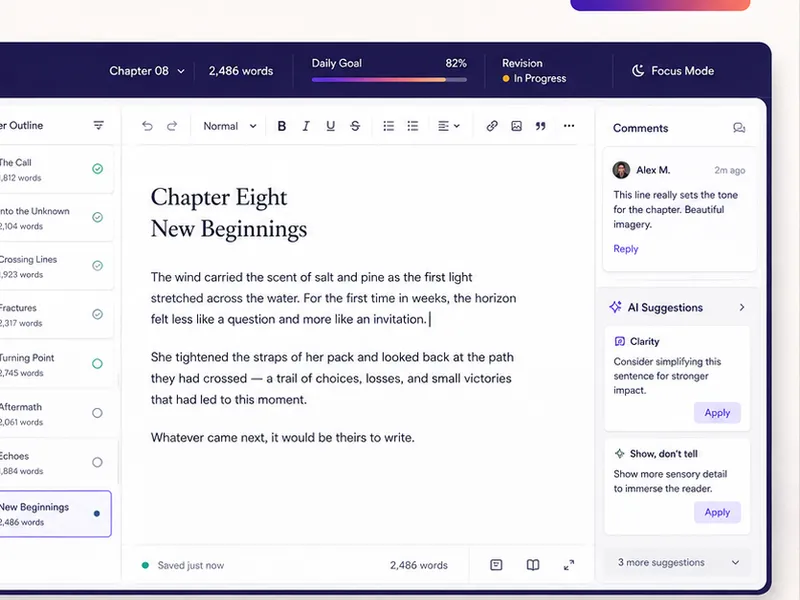
Task: Click the green saved status dot
Action: click(145, 565)
